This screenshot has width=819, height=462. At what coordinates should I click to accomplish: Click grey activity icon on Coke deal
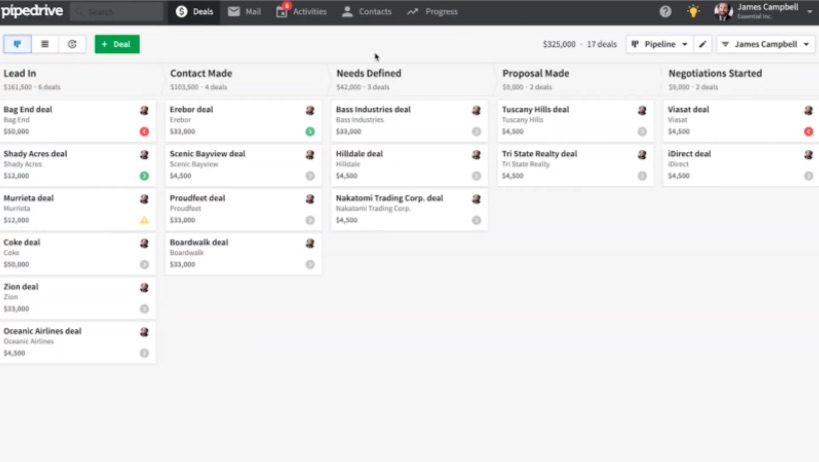pos(144,265)
